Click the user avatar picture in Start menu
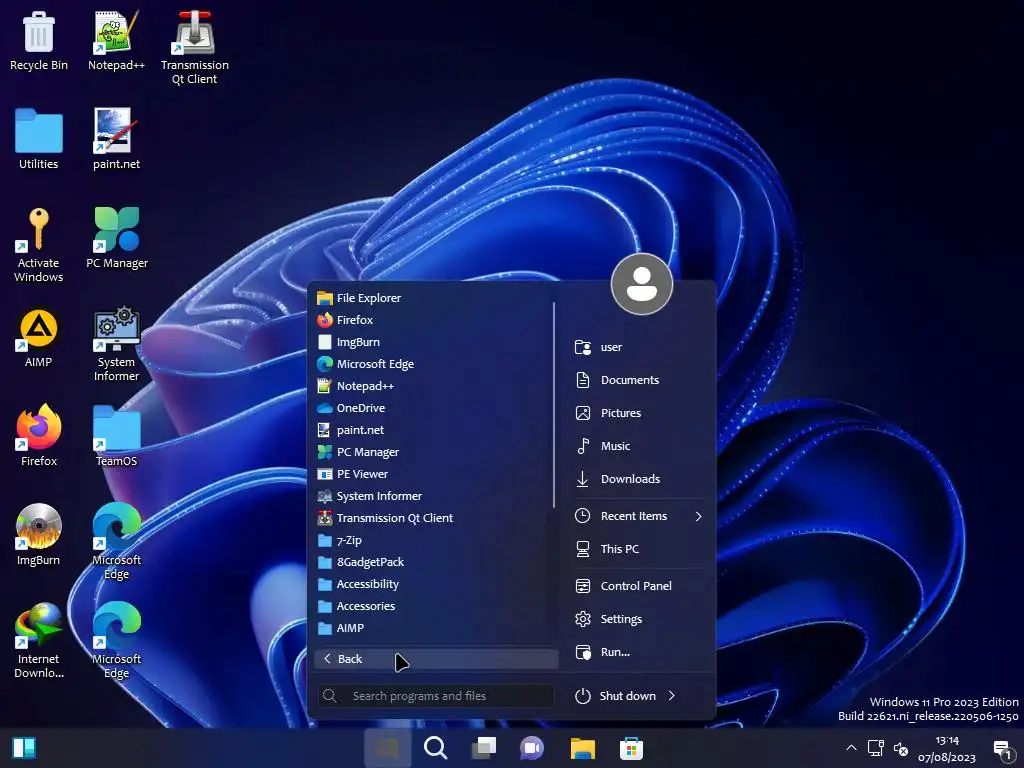The height and width of the screenshot is (768, 1024). coord(642,284)
